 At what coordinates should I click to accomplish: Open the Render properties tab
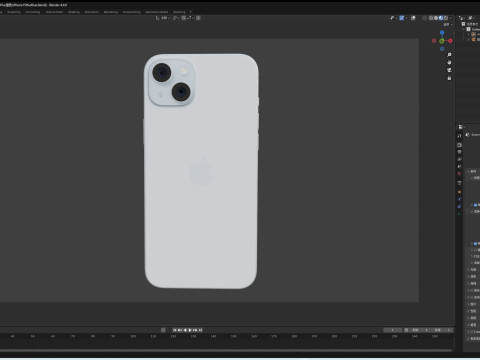[459, 145]
